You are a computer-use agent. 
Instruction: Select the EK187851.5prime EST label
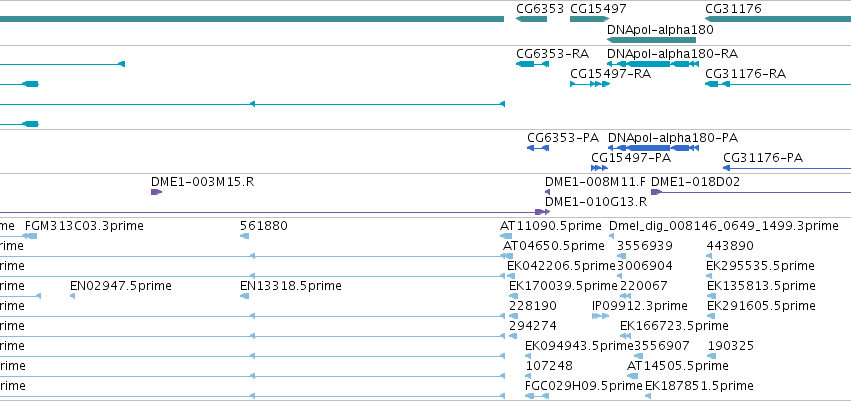click(699, 386)
